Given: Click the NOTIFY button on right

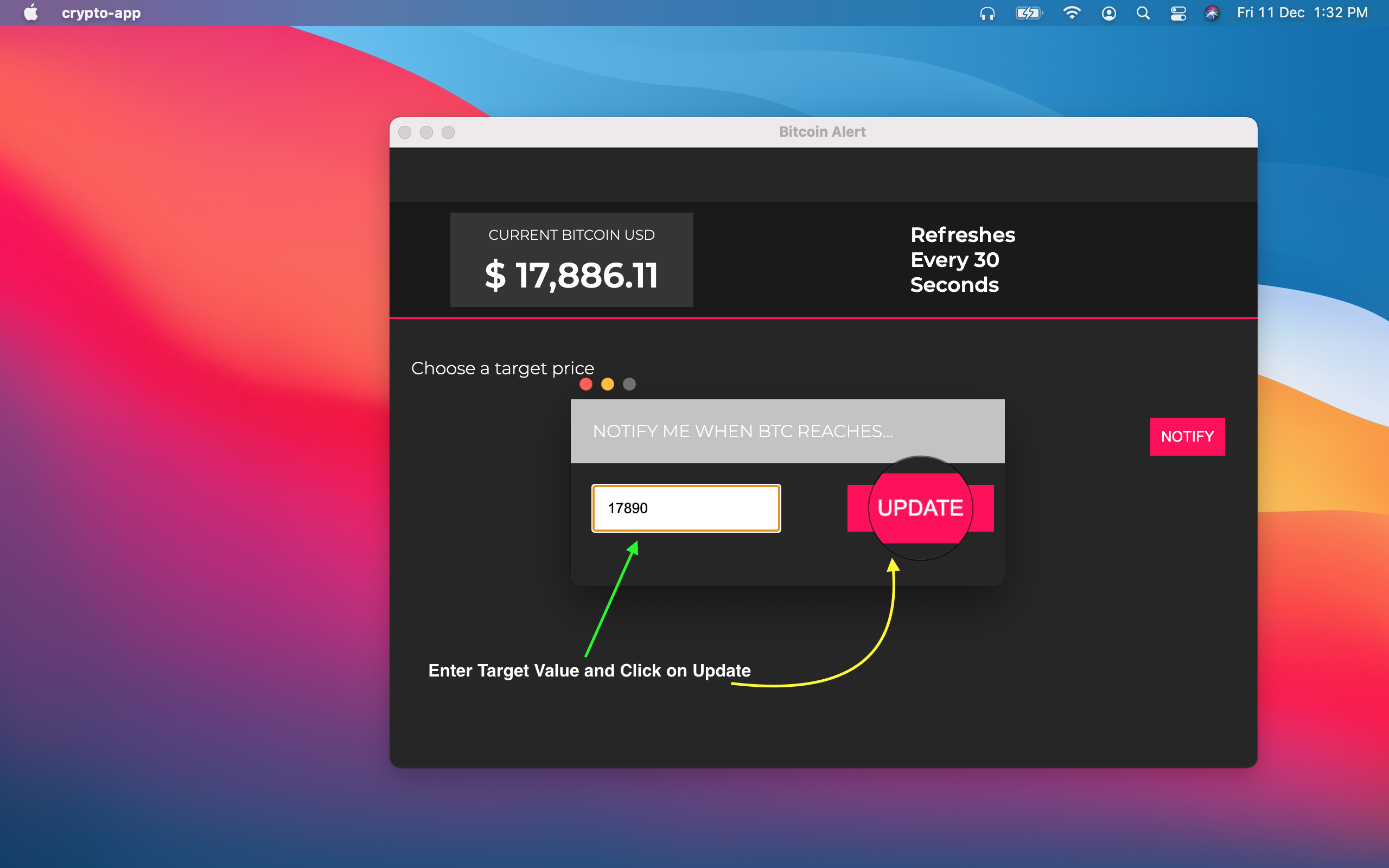Looking at the screenshot, I should (x=1187, y=436).
